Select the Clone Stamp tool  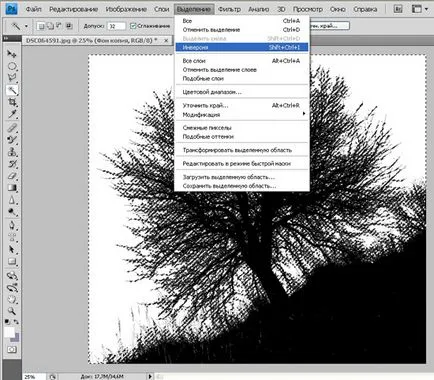click(x=12, y=152)
